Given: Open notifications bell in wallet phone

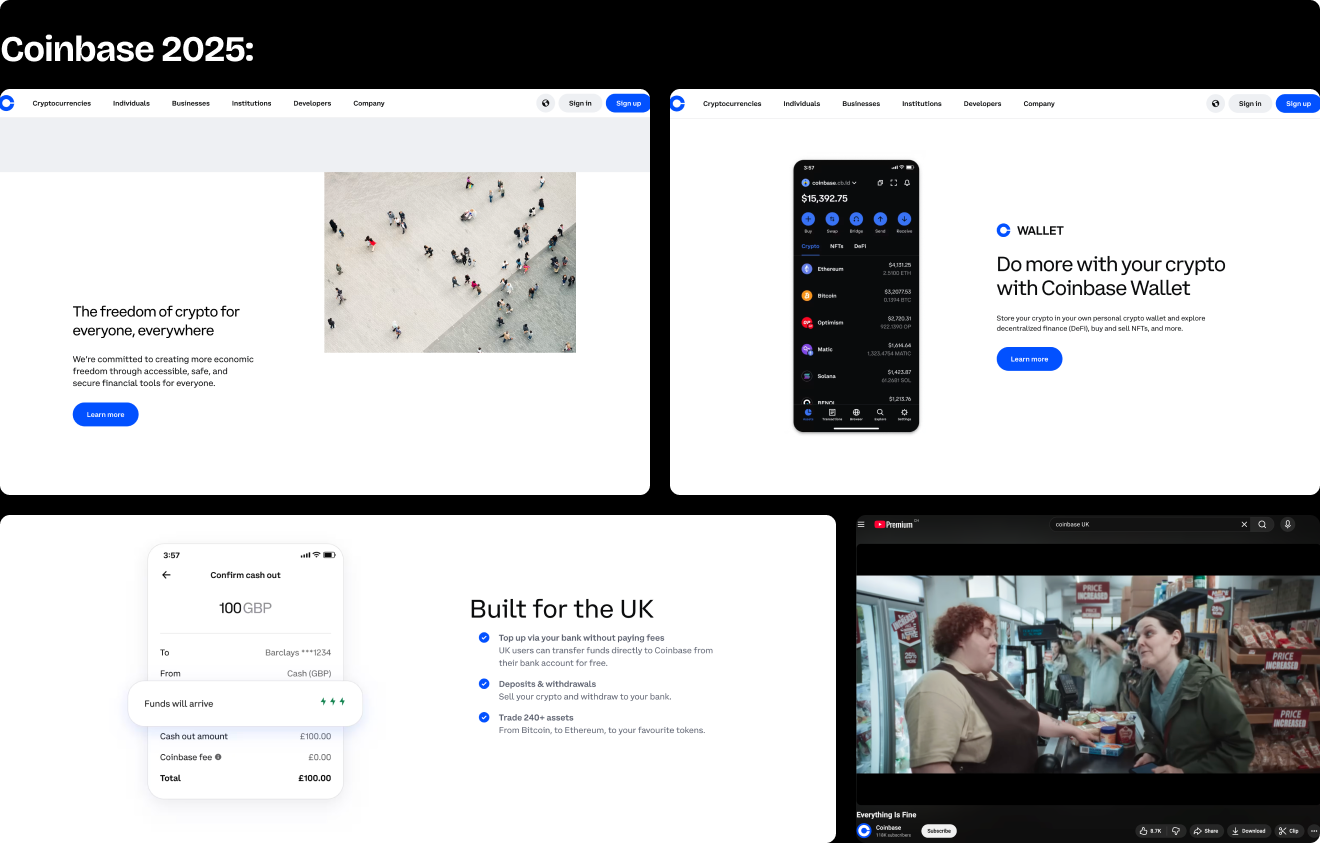Looking at the screenshot, I should point(907,183).
